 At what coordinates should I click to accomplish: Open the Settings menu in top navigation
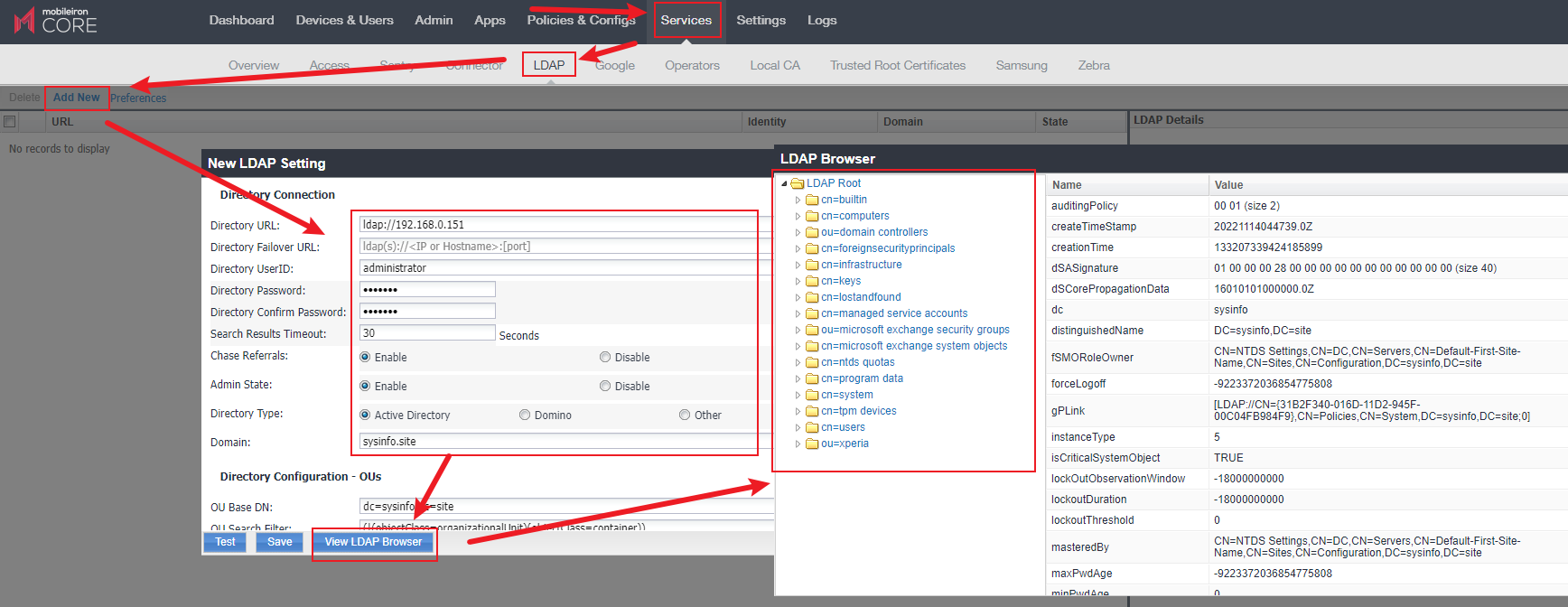point(761,20)
